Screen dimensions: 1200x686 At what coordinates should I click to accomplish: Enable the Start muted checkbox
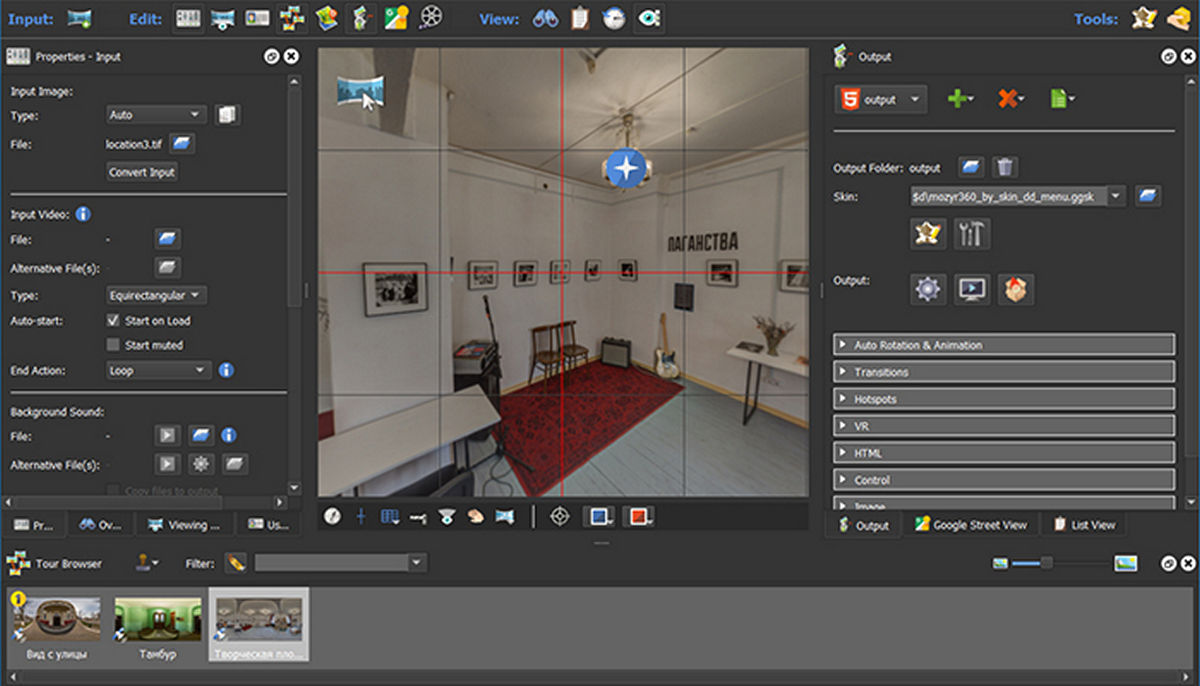tap(114, 345)
